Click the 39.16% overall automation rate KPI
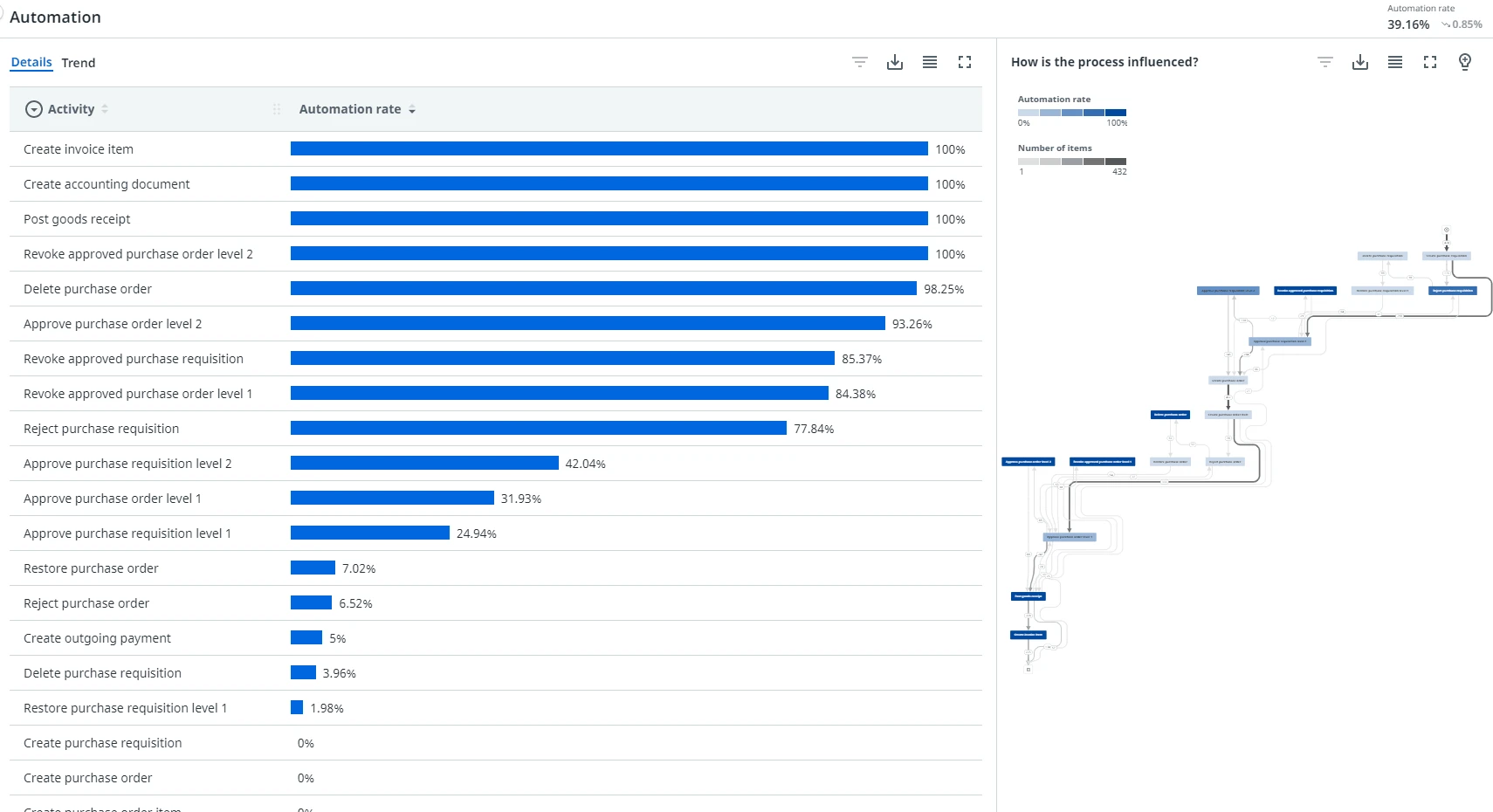This screenshot has width=1493, height=812. (x=1408, y=24)
